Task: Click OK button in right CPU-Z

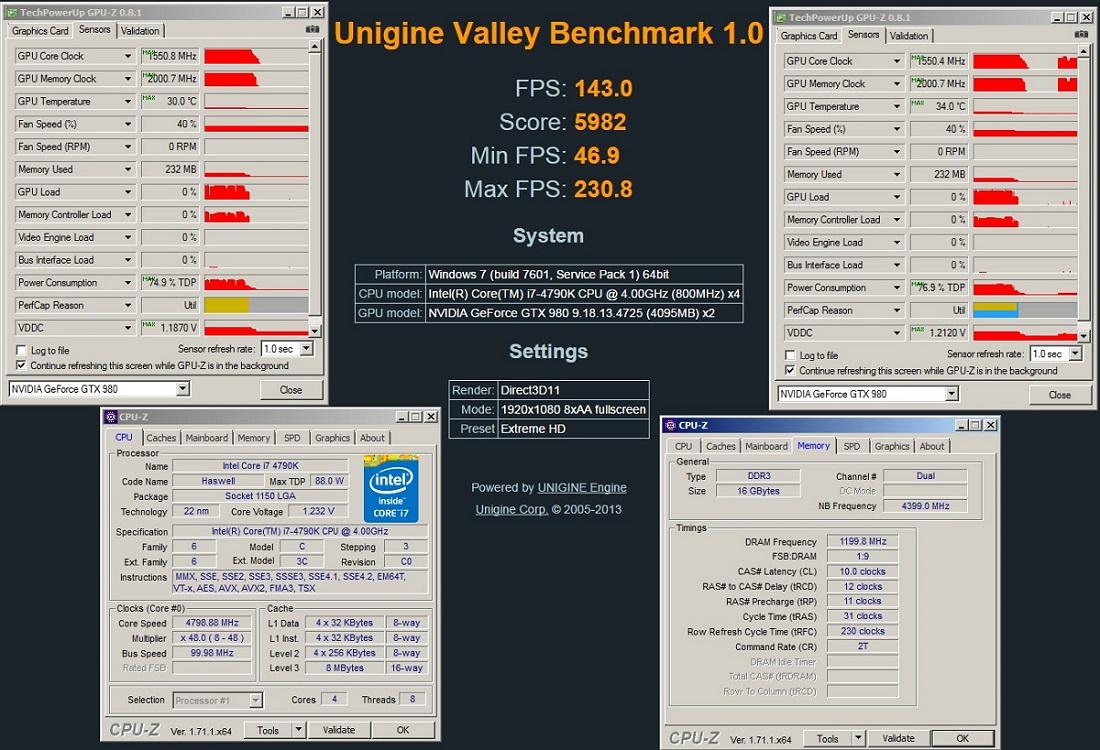Action: pyautogui.click(x=962, y=738)
